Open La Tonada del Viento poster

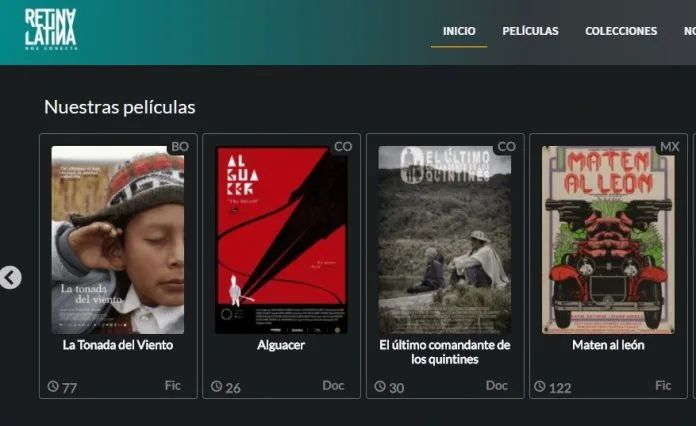point(118,240)
